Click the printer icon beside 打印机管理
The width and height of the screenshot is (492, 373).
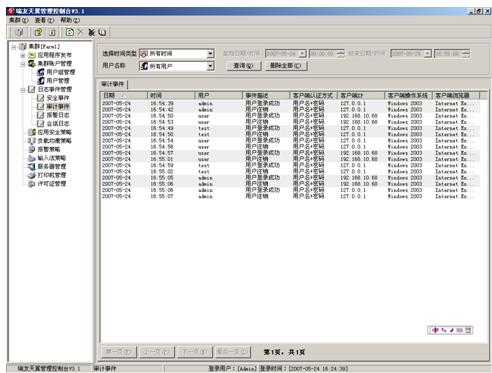[32, 175]
